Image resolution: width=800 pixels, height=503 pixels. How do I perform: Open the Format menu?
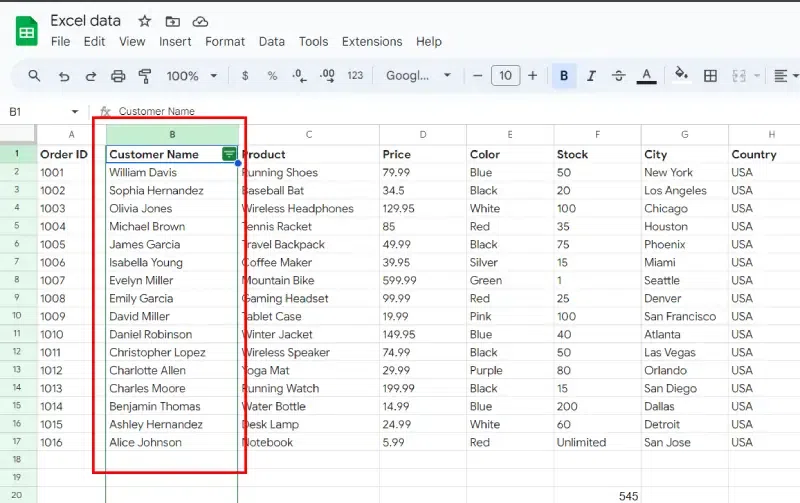[225, 42]
